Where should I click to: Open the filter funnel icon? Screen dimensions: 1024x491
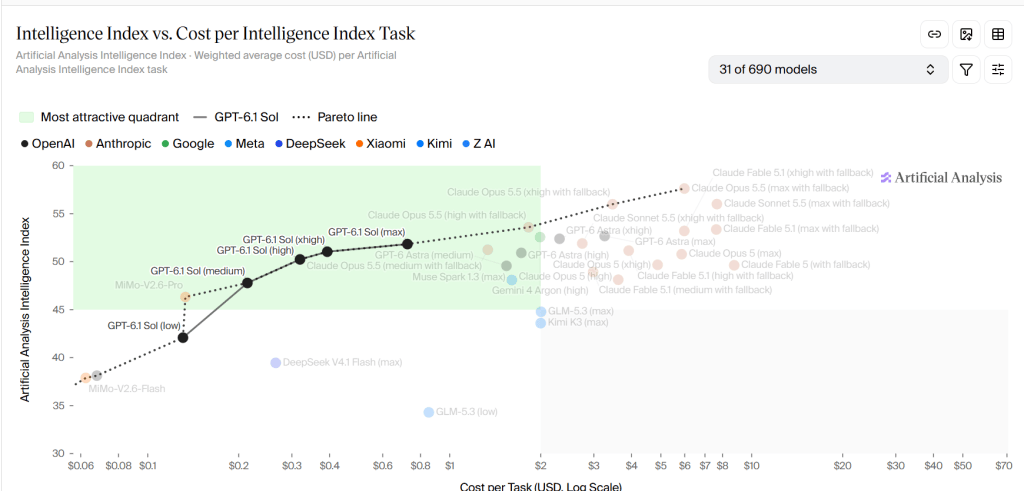(x=967, y=70)
